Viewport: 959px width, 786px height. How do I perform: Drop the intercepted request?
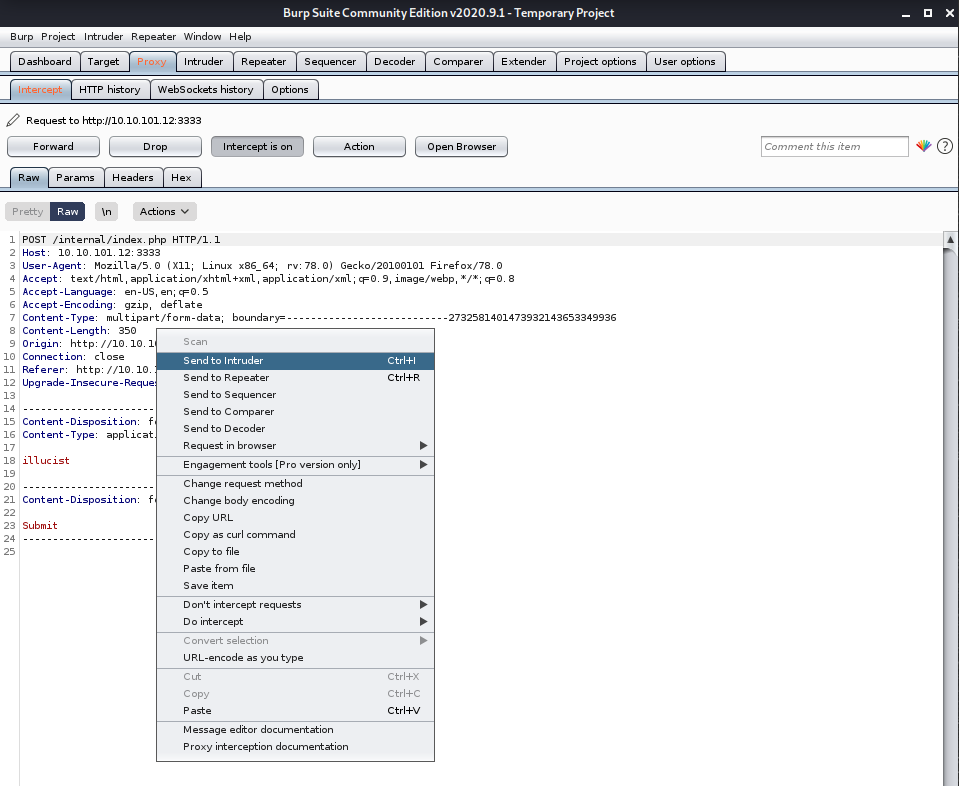(155, 147)
